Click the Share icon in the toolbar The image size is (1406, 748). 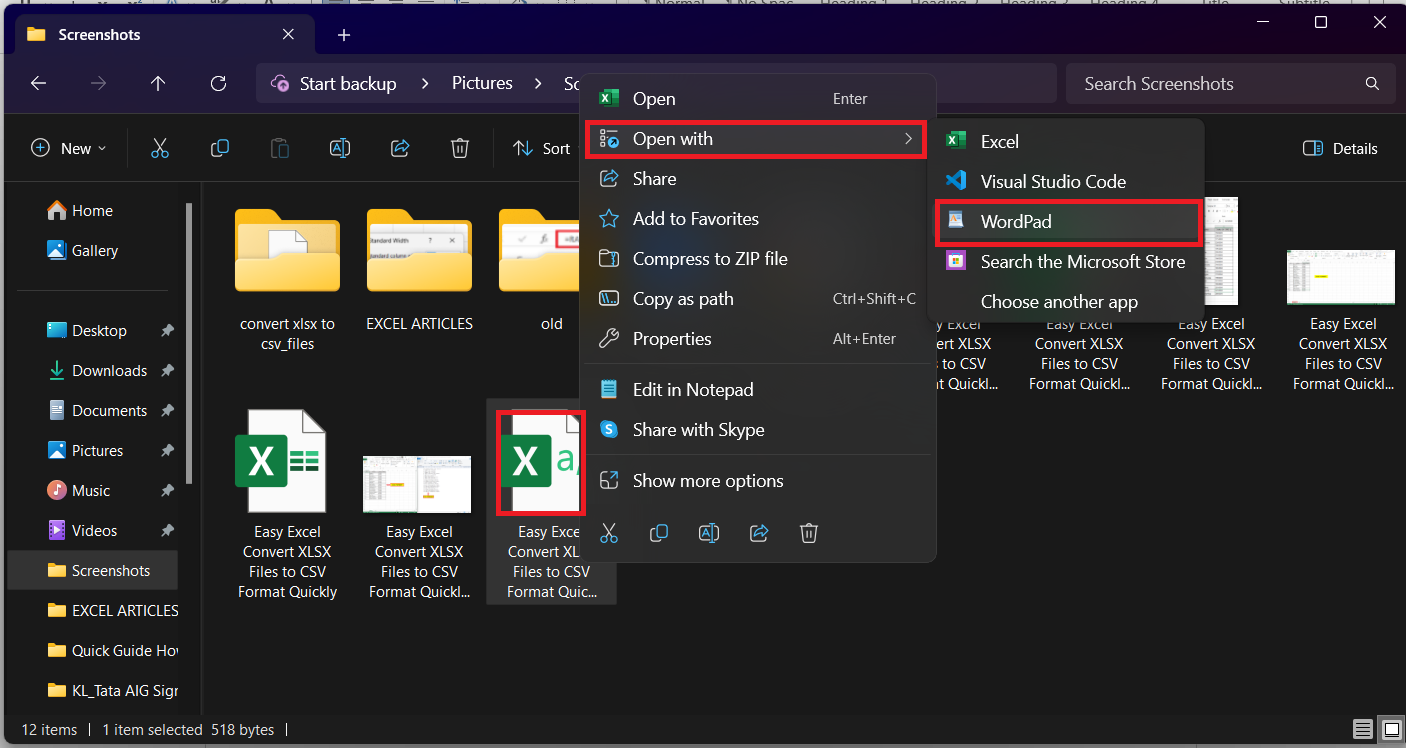coord(400,148)
